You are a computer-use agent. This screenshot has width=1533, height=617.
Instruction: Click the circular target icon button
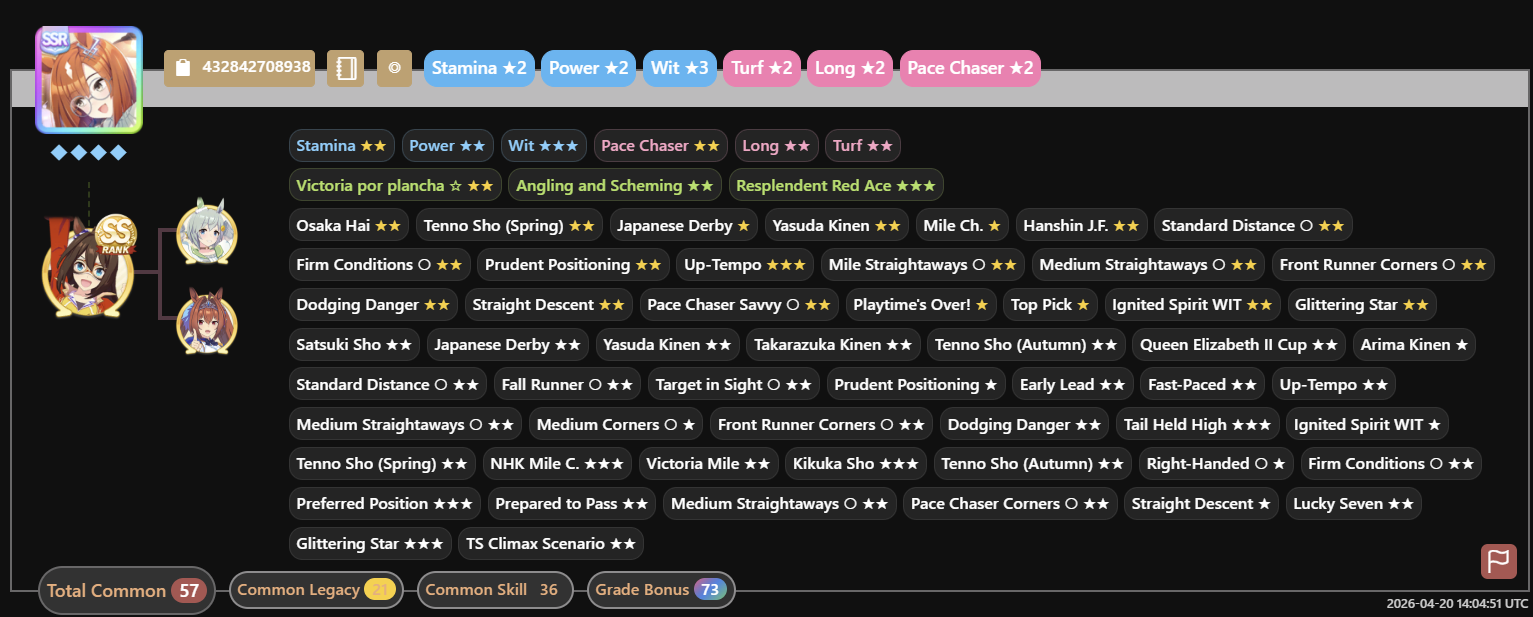click(x=394, y=68)
